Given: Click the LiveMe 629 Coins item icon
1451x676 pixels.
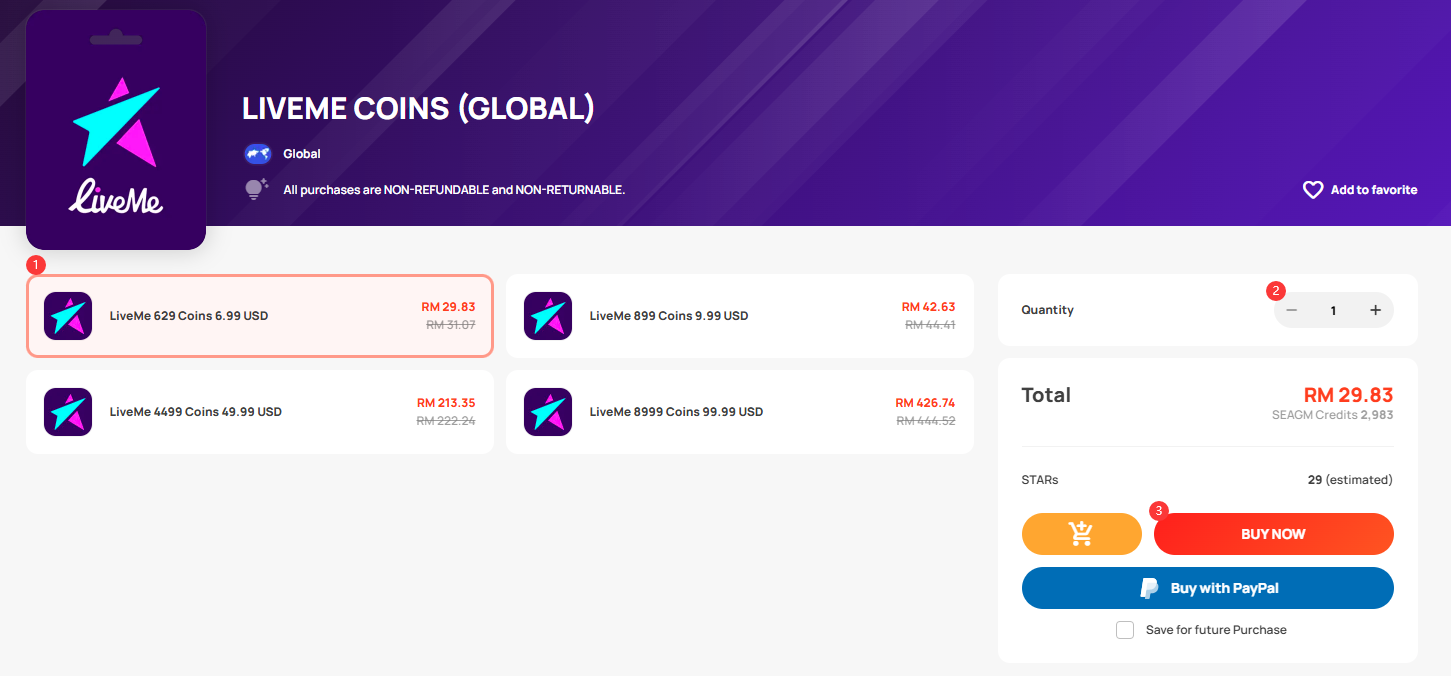Looking at the screenshot, I should 68,316.
